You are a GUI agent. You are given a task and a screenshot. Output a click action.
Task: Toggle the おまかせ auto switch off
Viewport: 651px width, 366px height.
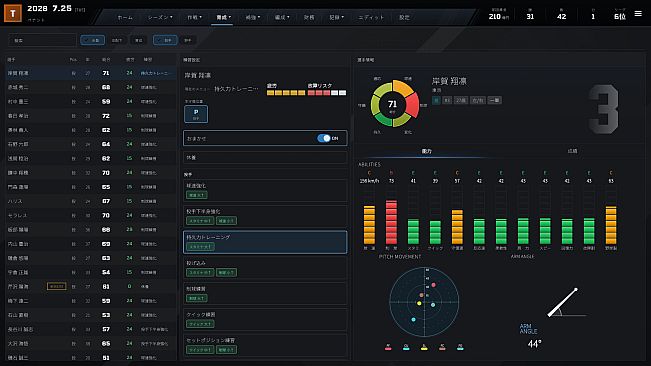point(324,138)
